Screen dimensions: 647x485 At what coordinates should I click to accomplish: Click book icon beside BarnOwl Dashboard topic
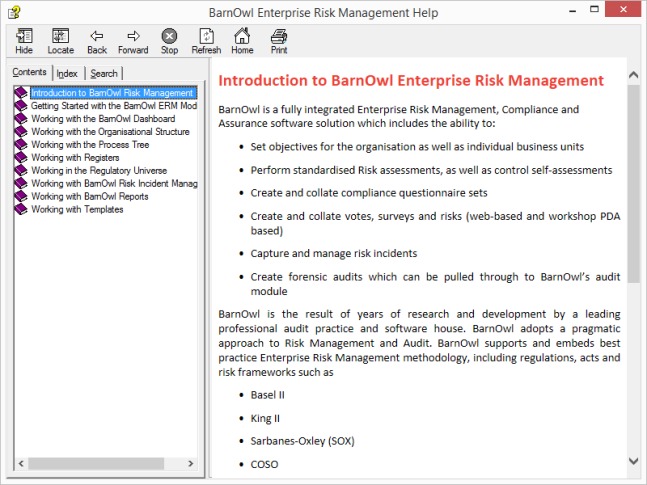[21, 119]
